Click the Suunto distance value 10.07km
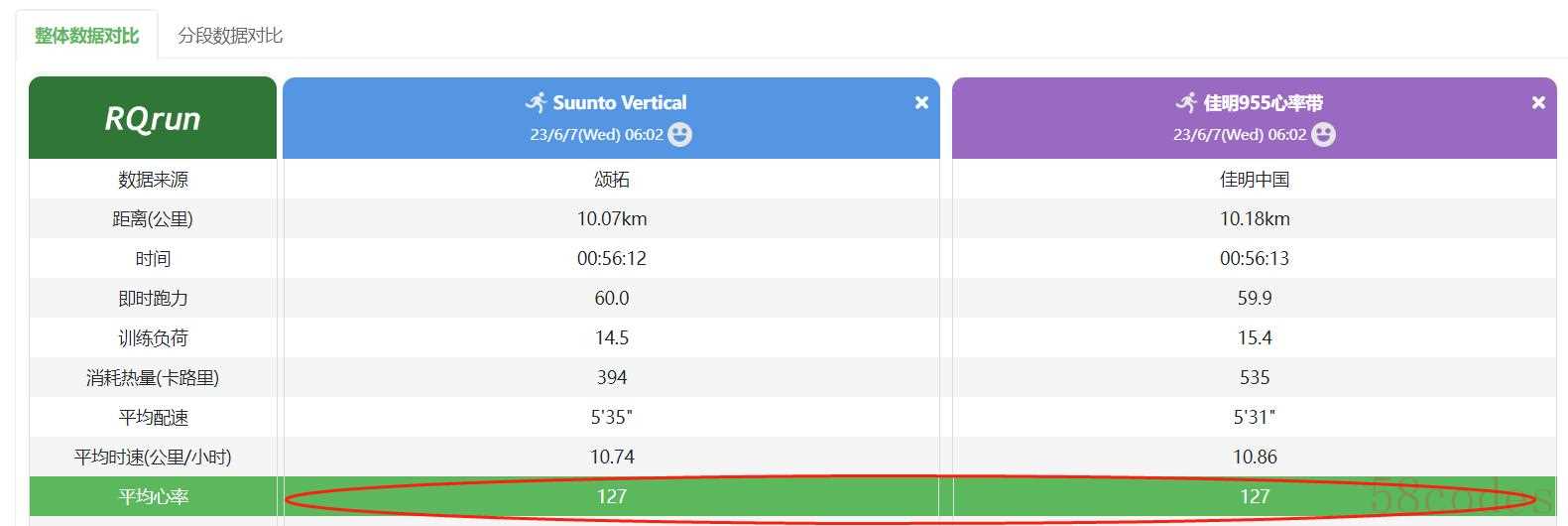Screen dimensions: 1568x526 [611, 218]
